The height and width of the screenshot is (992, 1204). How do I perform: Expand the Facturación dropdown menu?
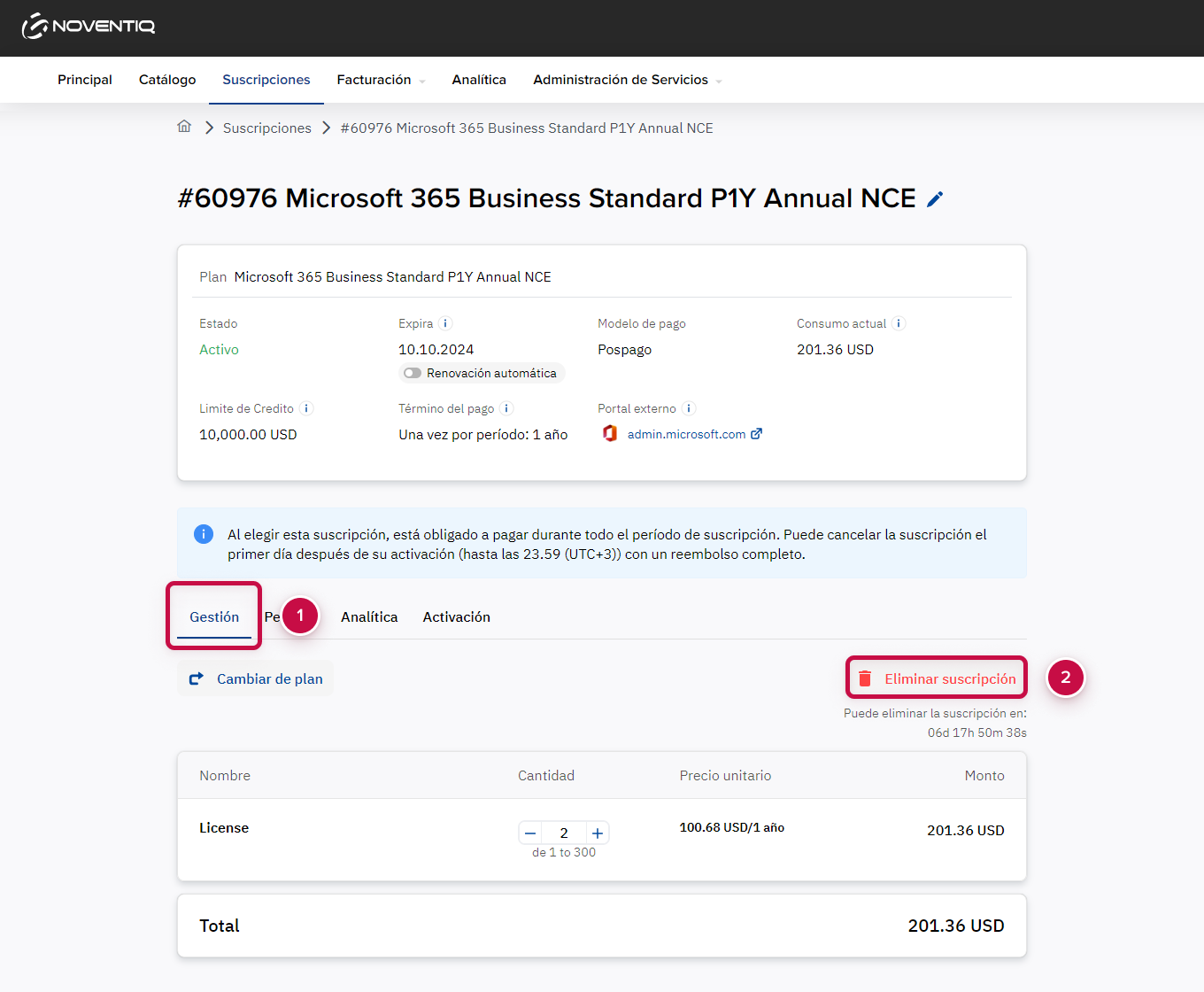tap(381, 80)
